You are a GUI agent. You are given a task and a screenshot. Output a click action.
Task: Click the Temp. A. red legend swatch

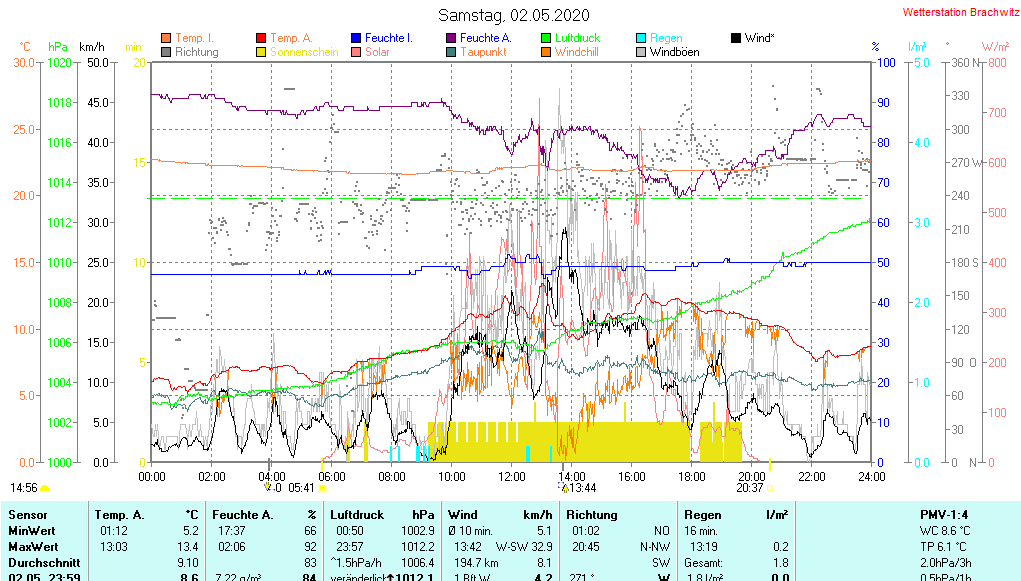[x=261, y=38]
